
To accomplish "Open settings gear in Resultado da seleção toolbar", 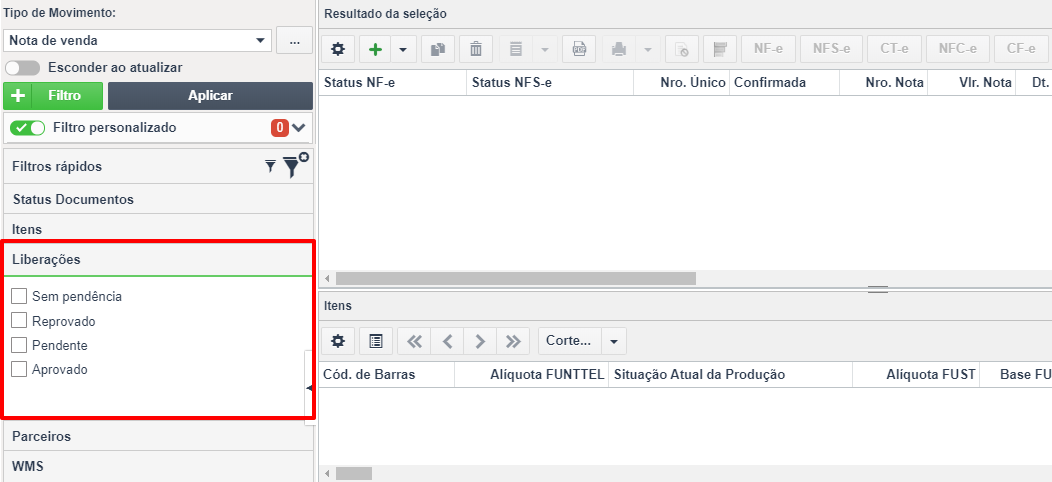I will tap(338, 49).
